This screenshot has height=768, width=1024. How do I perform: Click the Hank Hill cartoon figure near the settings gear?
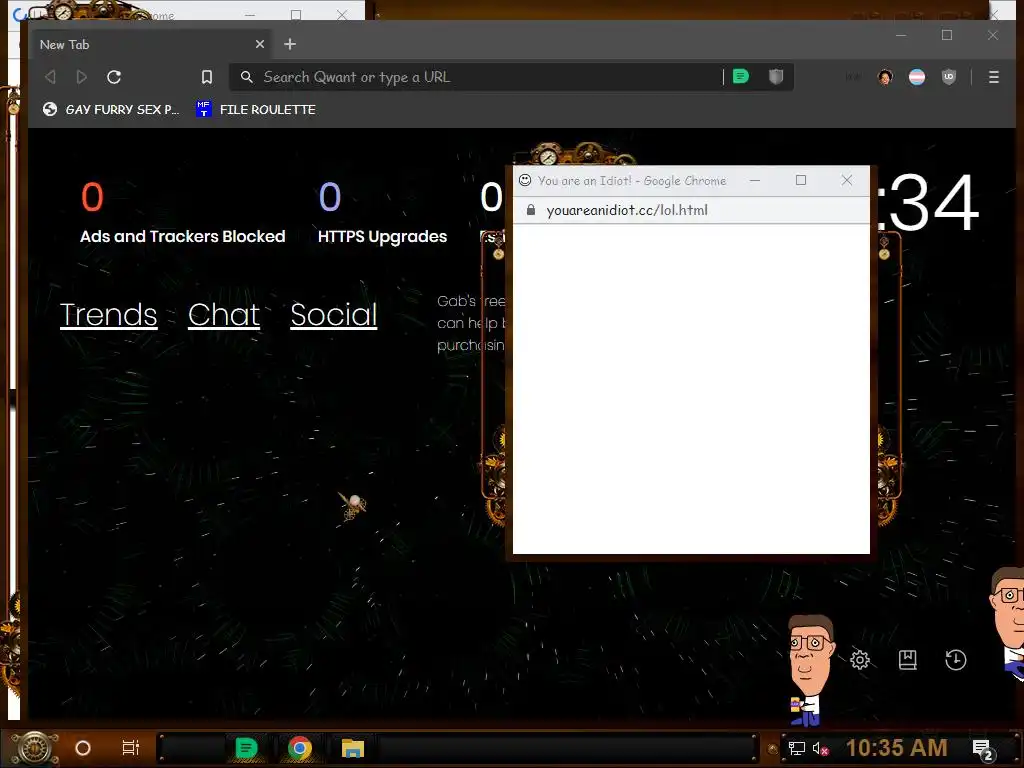click(810, 671)
